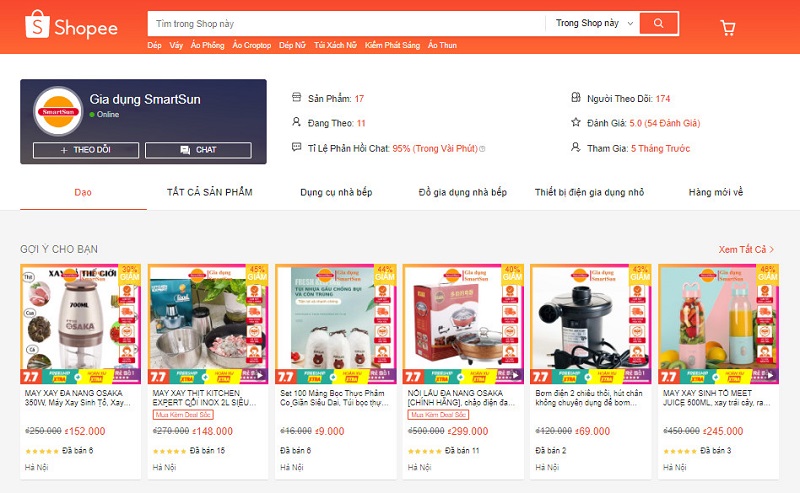The height and width of the screenshot is (493, 800).
Task: Follow shop with THEO DÕI button
Action: click(x=86, y=150)
